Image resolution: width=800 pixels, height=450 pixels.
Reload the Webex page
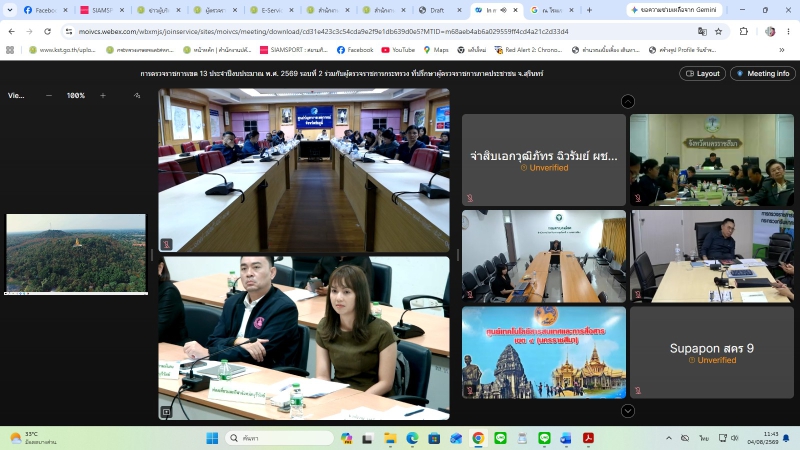tap(47, 32)
